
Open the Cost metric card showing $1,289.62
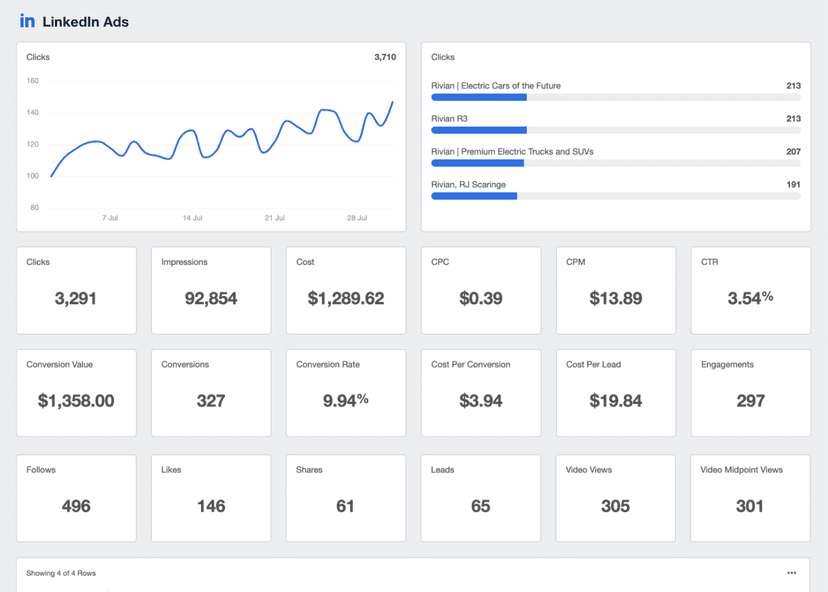click(345, 290)
